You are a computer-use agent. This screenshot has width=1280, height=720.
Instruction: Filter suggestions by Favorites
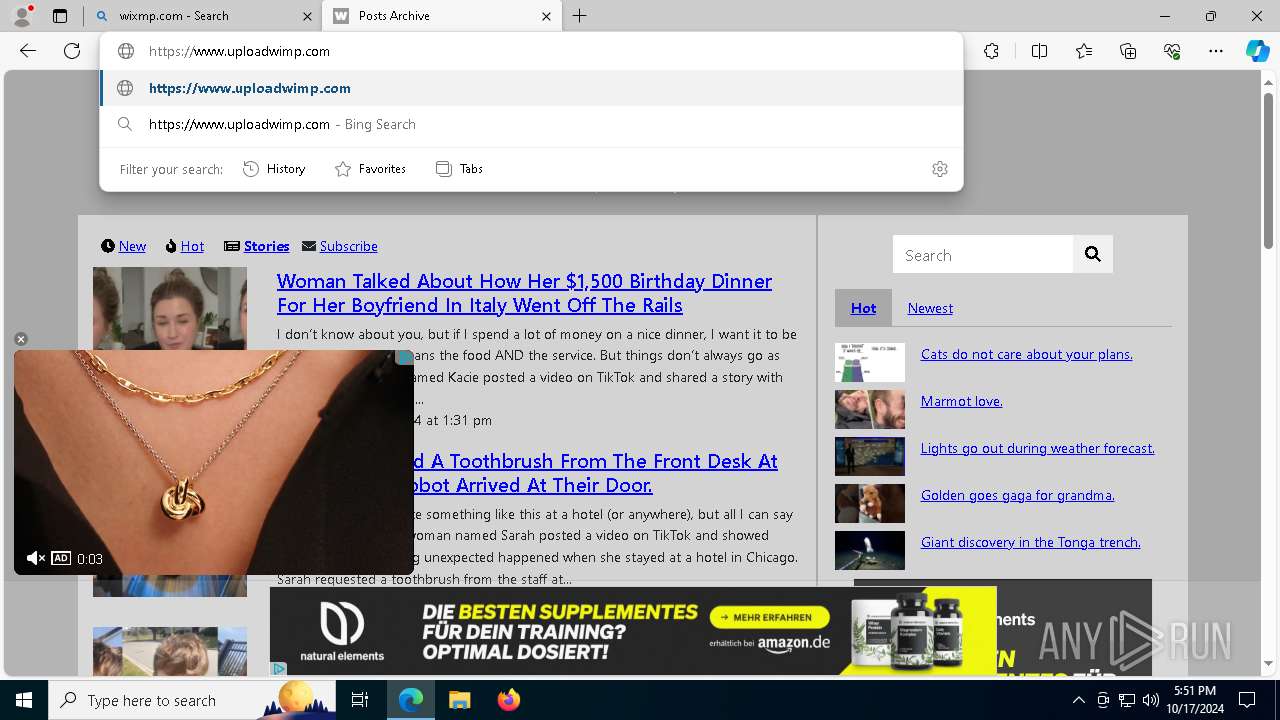[x=370, y=169]
